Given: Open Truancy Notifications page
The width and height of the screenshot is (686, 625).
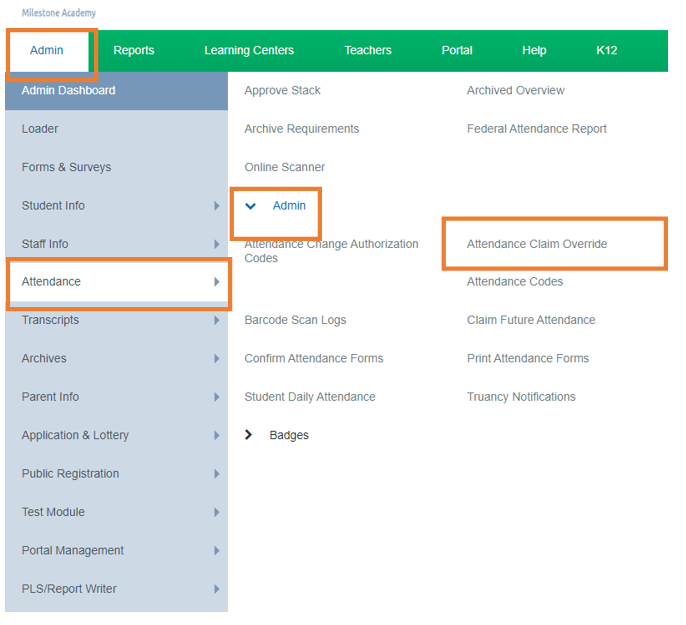Looking at the screenshot, I should pos(521,397).
